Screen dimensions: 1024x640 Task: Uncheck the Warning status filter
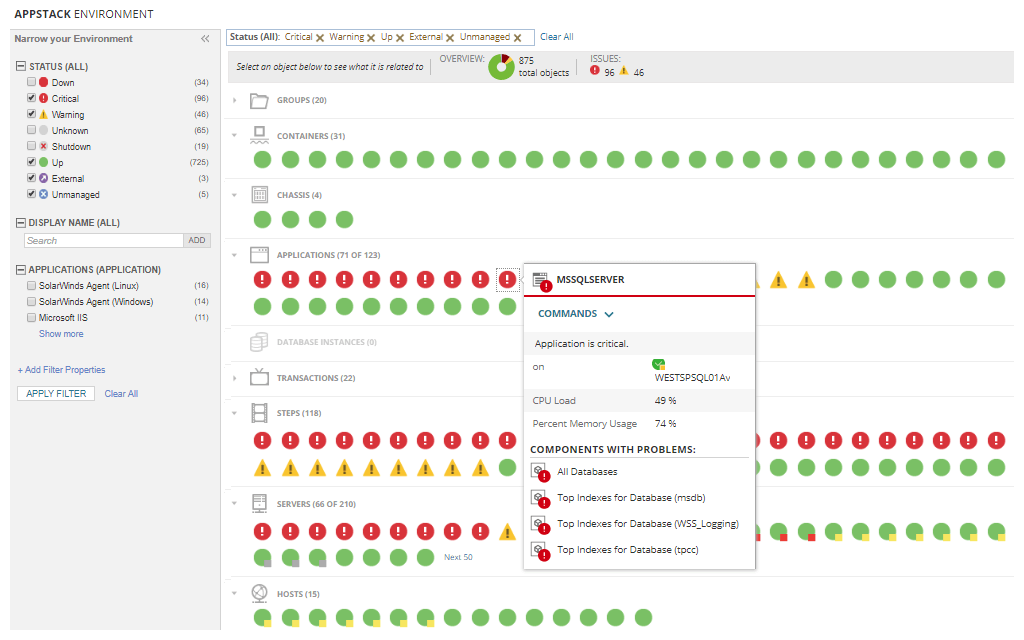click(x=31, y=114)
